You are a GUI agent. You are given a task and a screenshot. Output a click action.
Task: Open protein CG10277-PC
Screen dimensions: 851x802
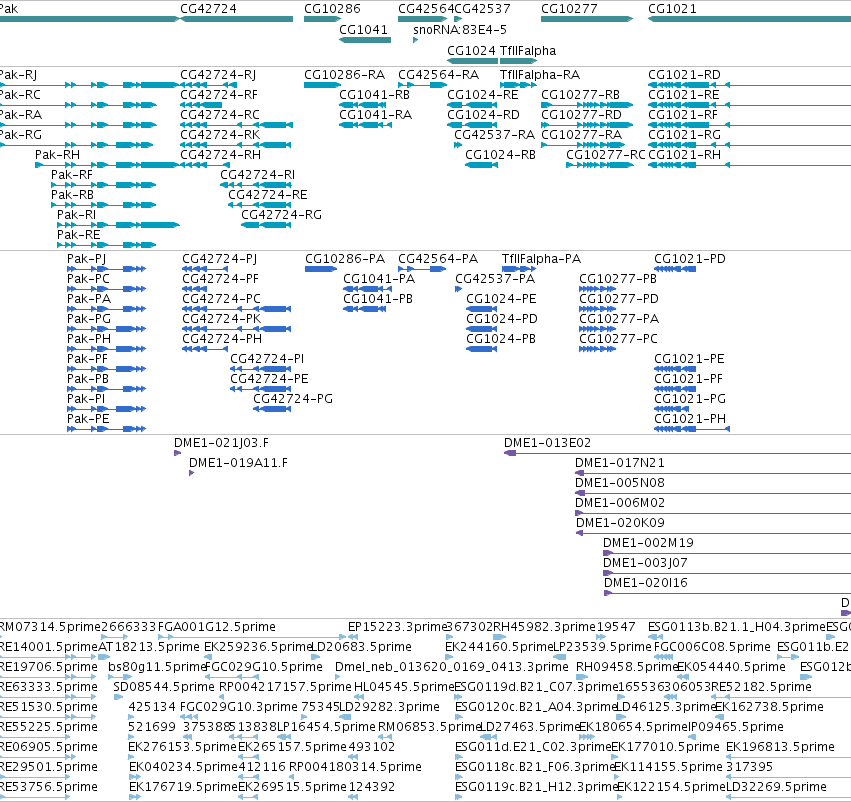point(597,349)
